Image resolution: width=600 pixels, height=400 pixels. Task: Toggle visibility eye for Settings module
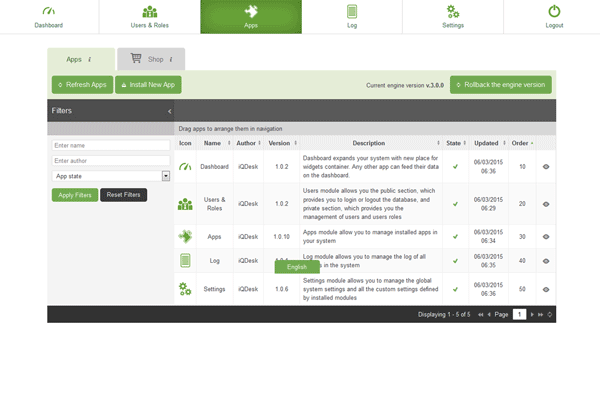click(x=546, y=289)
